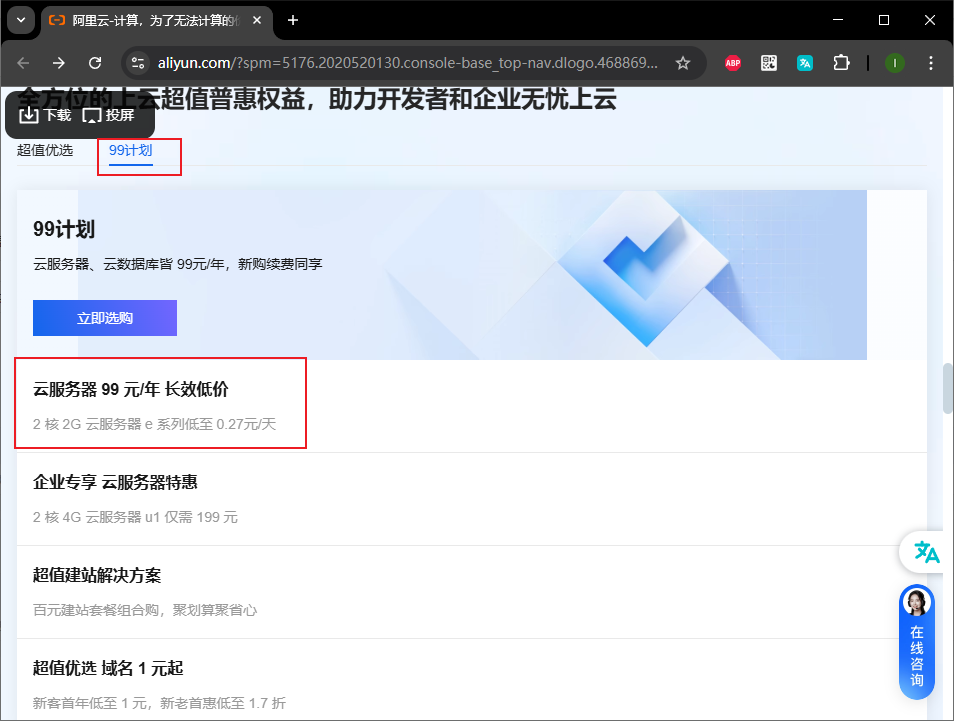Select the 99计划 tab
Viewport: 954px width, 721px height.
pos(131,150)
